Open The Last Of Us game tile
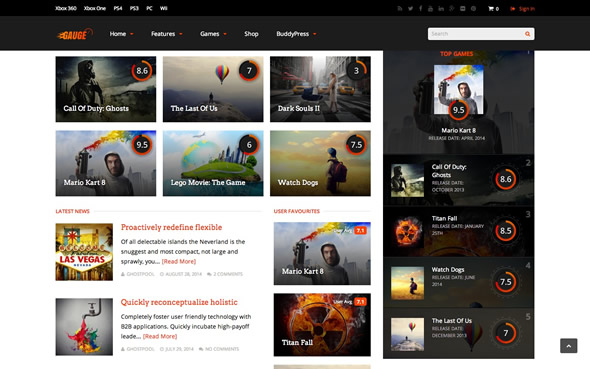 tap(213, 89)
